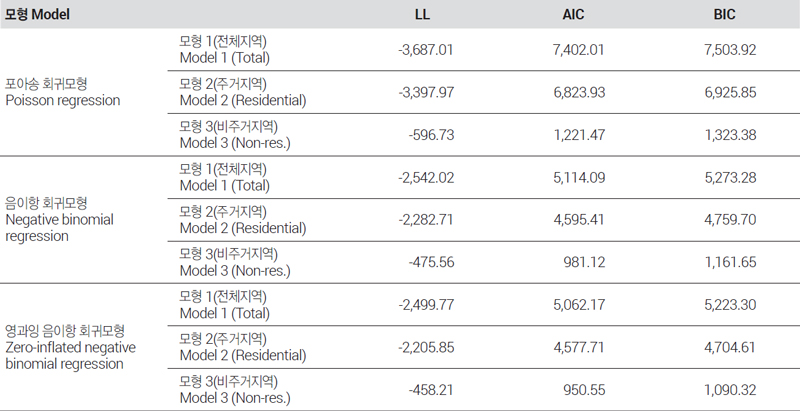The height and width of the screenshot is (411, 800).
Task: Select the AIC value 981.12
Action: 583,261
